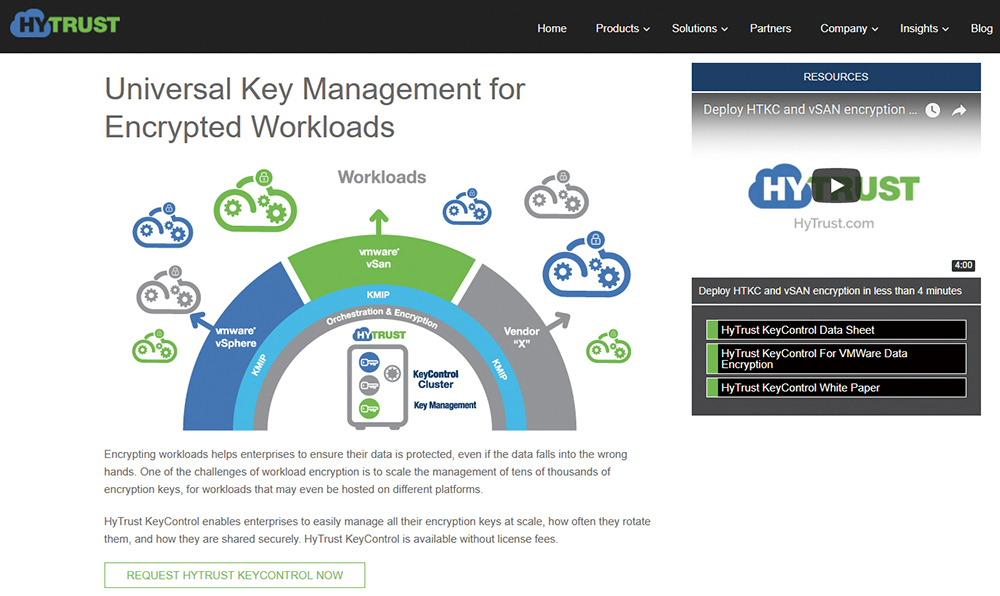
Task: Open HyTrust KeyControl White Paper link
Action: [x=836, y=388]
